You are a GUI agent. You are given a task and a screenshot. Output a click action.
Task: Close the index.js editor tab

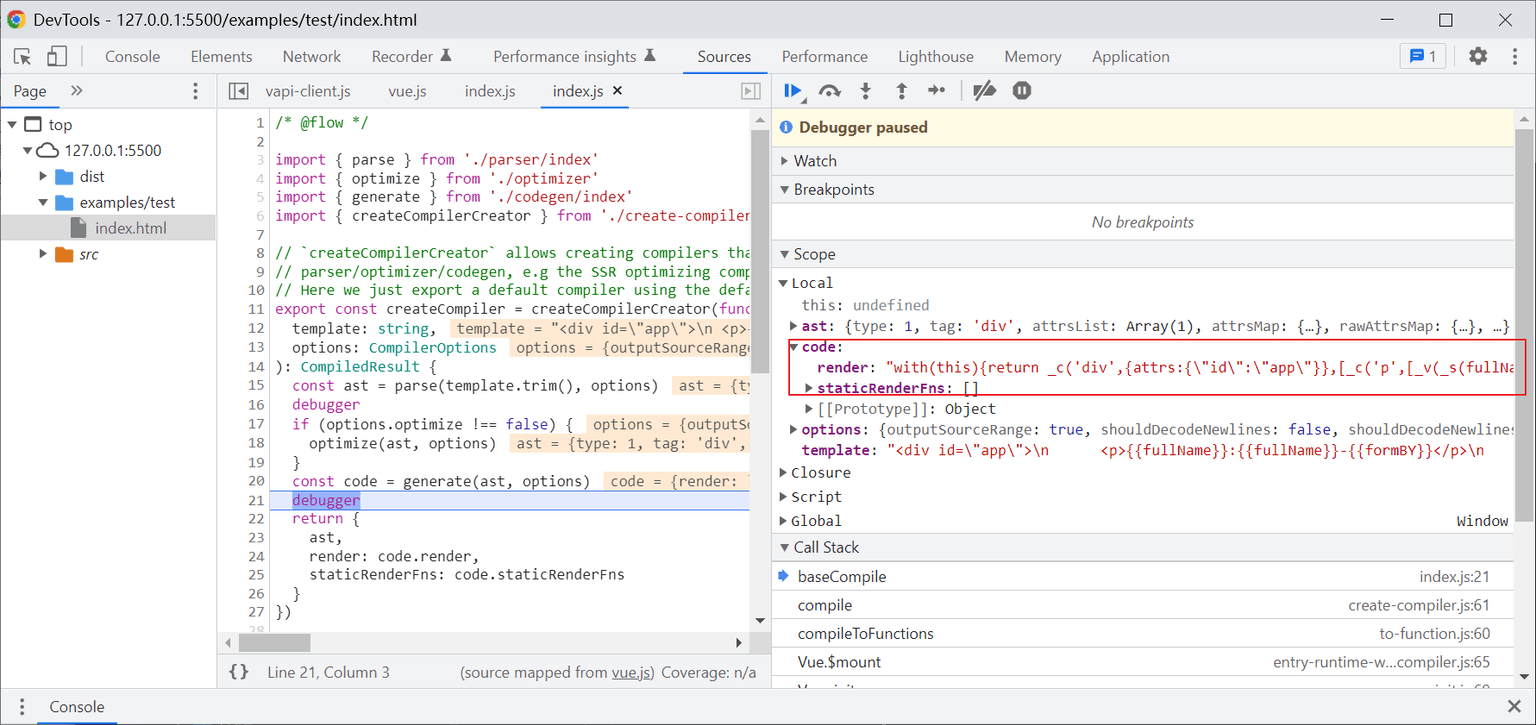pyautogui.click(x=617, y=91)
